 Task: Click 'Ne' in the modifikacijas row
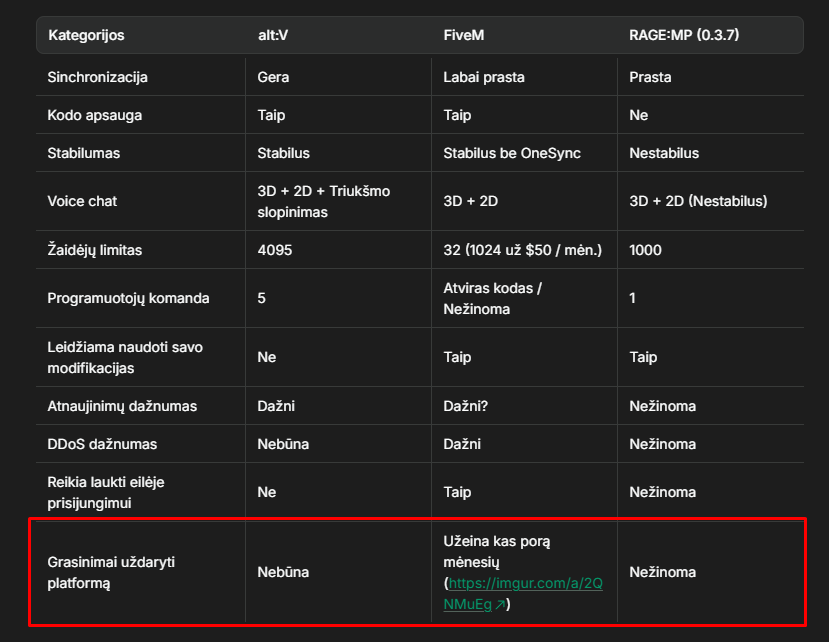266,357
